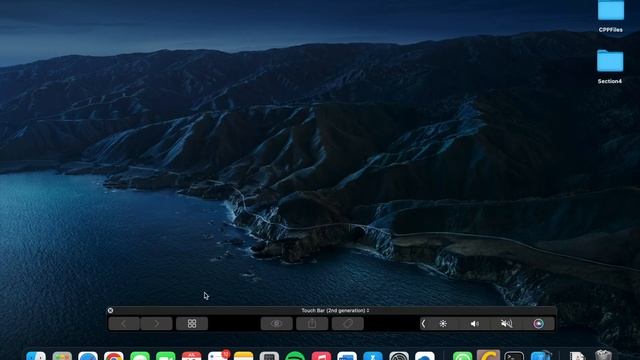The height and width of the screenshot is (360, 640).
Task: Open Finder from the Dock
Action: (x=36, y=356)
